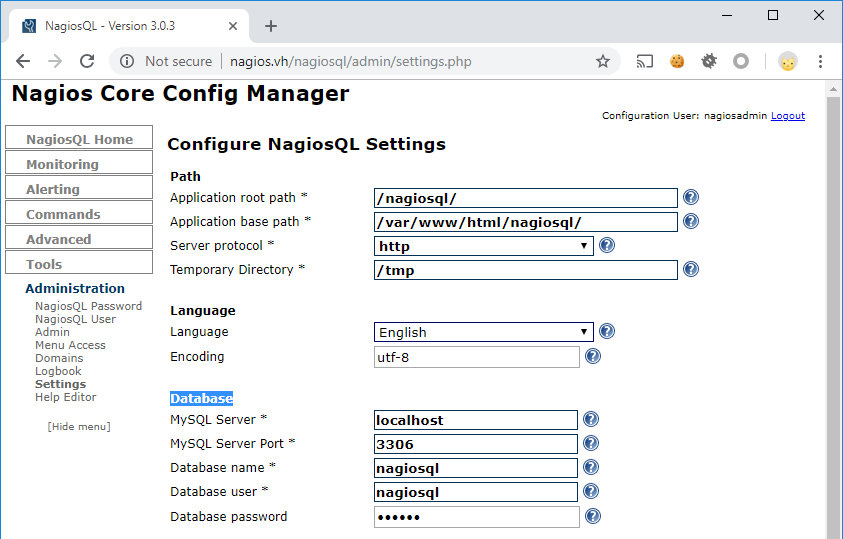Click the Nagios Core Config Manager title
This screenshot has height=539, width=843.
(181, 94)
